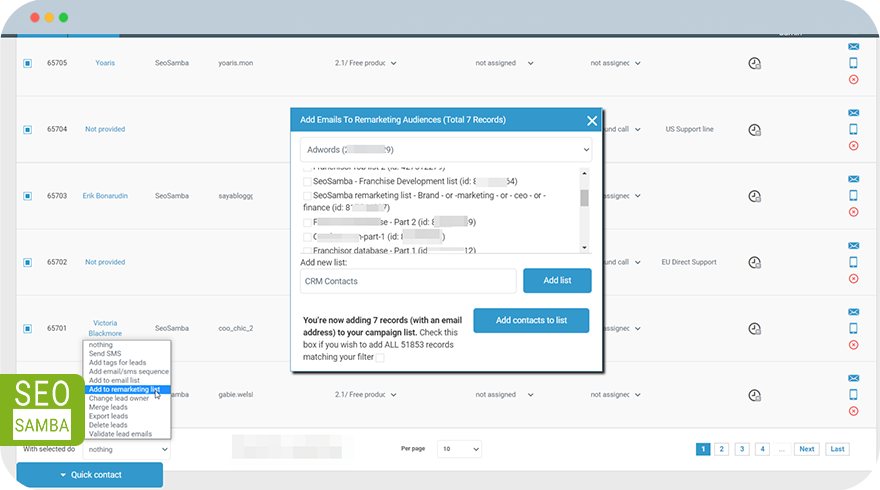
Task: Select 'Add to remarketing list' option
Action: tap(125, 390)
